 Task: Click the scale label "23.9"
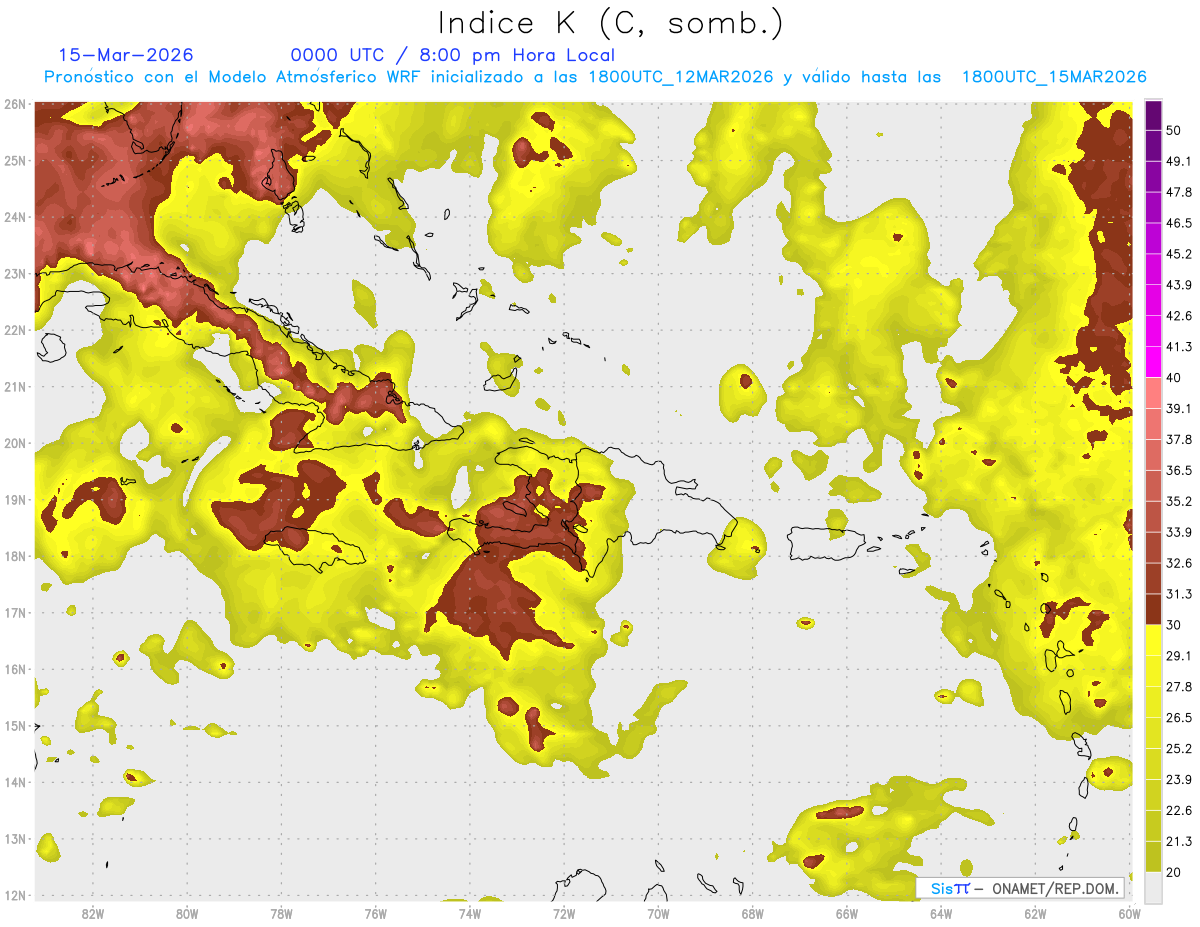(1178, 779)
